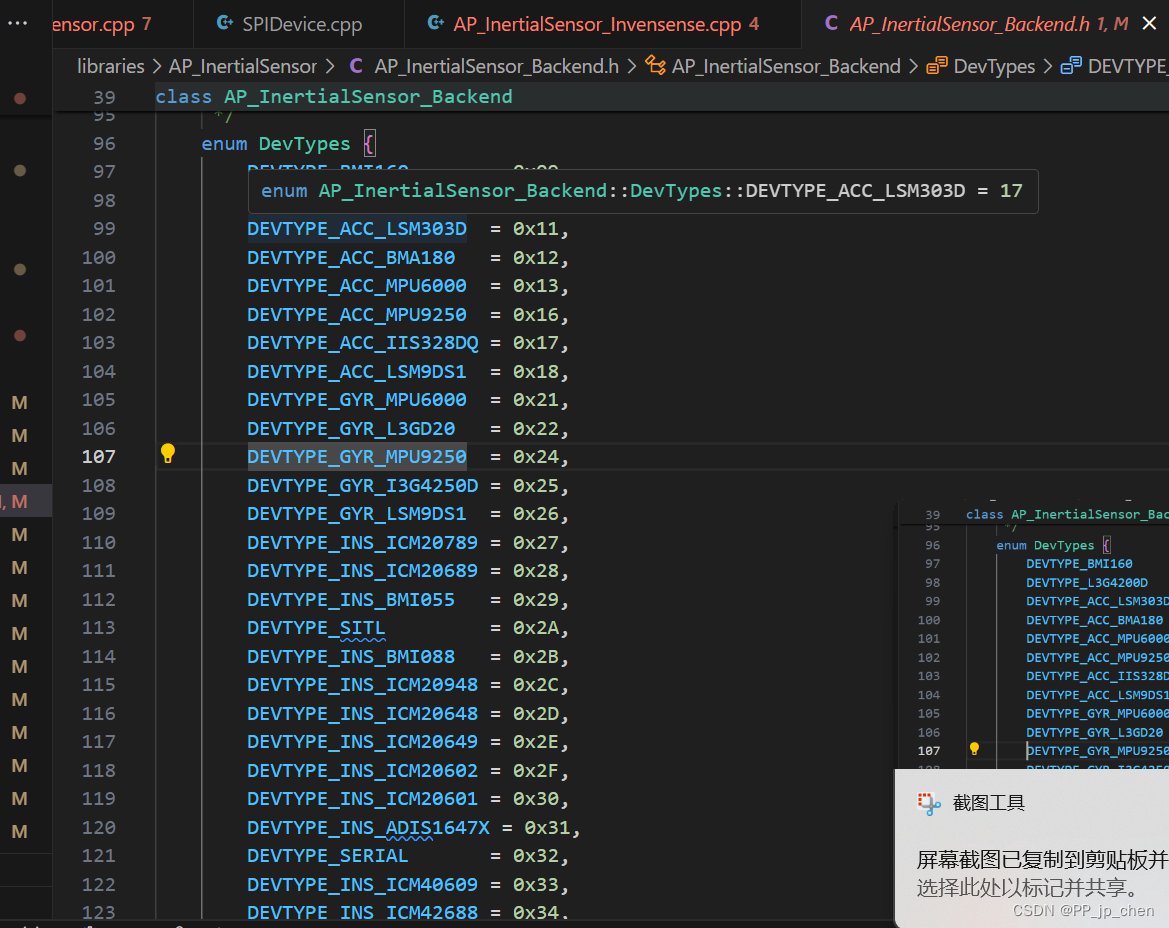Open the libraries breadcrumb dropdown

coord(110,66)
